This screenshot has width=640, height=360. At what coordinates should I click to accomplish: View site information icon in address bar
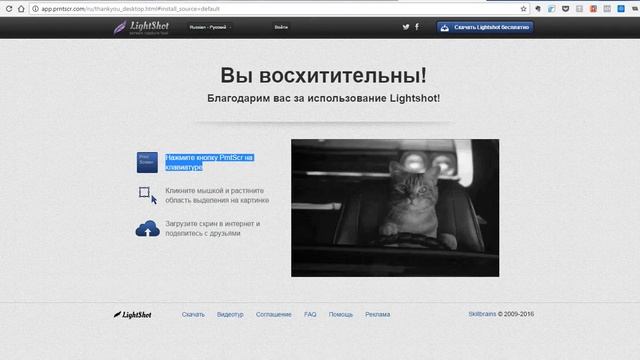point(36,9)
